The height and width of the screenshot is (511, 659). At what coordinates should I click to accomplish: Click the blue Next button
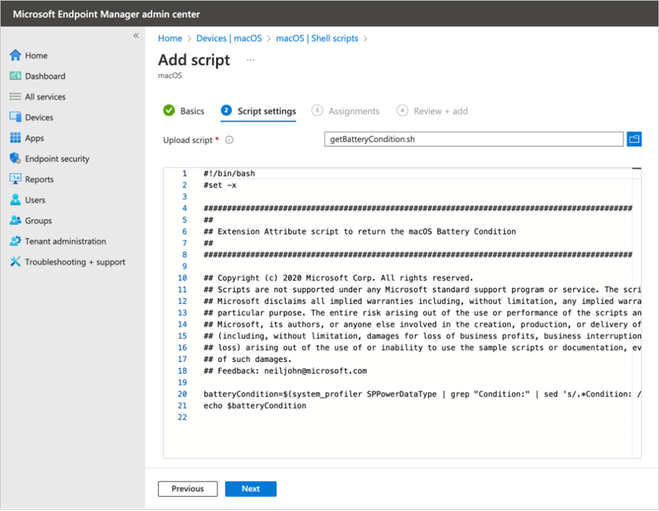[250, 488]
